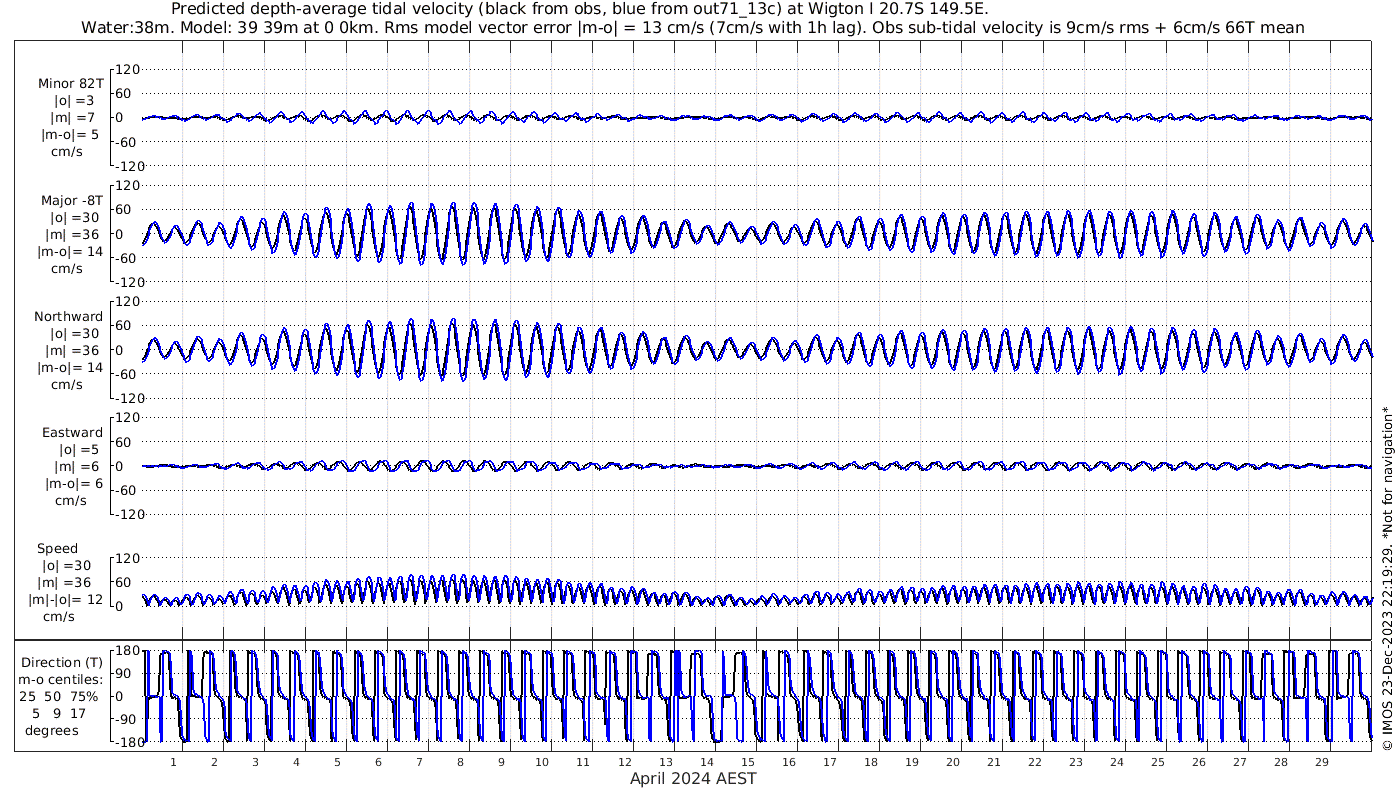Click the 'Minor 82T' panel label
This screenshot has height=800, width=1400.
[69, 84]
